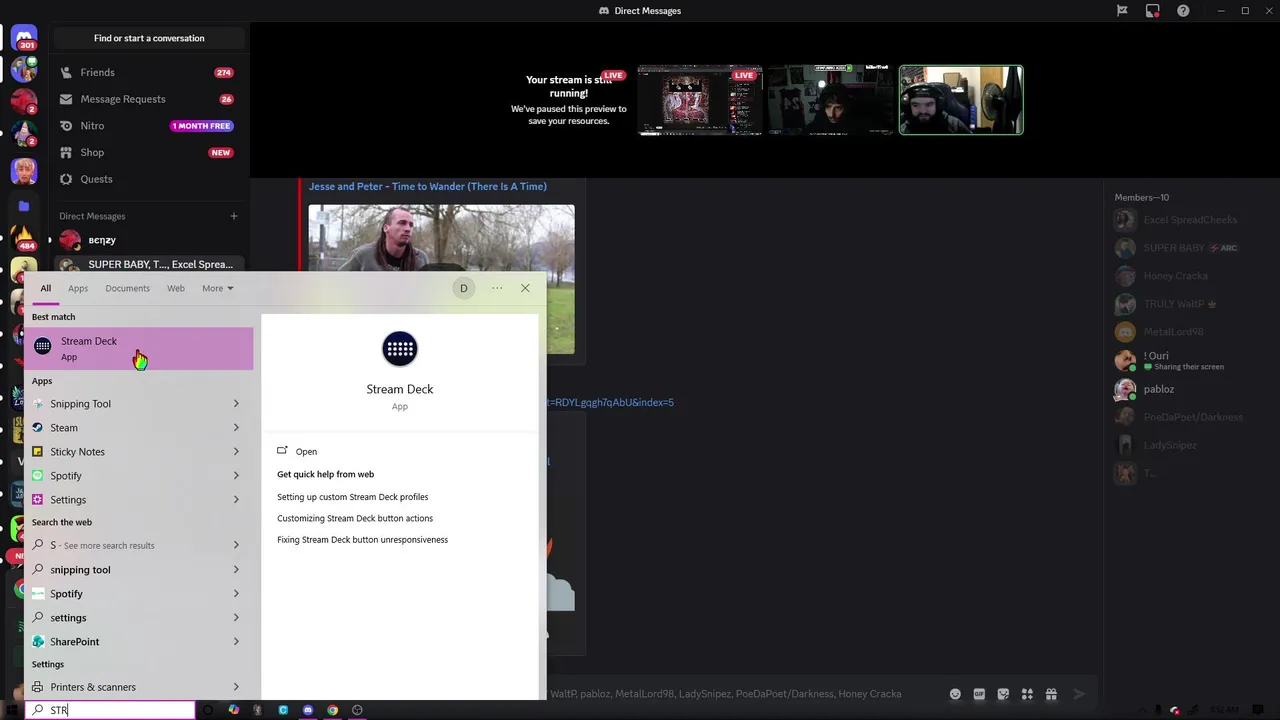
Task: Select the All search filter tab
Action: click(x=45, y=288)
